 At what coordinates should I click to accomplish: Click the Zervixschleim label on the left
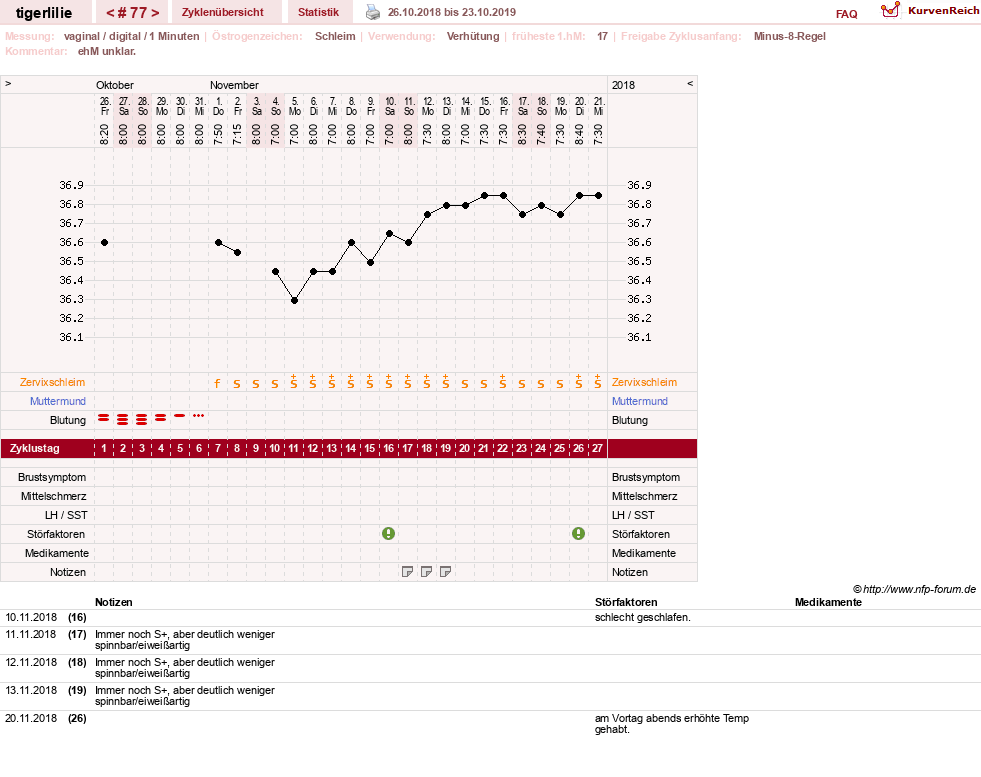[x=52, y=382]
